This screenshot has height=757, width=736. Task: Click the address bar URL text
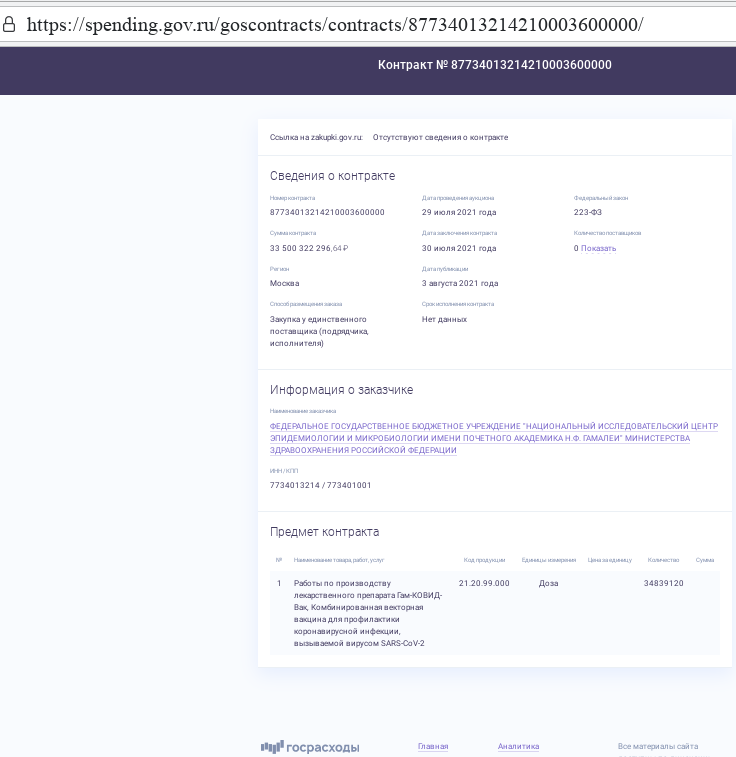tap(335, 25)
